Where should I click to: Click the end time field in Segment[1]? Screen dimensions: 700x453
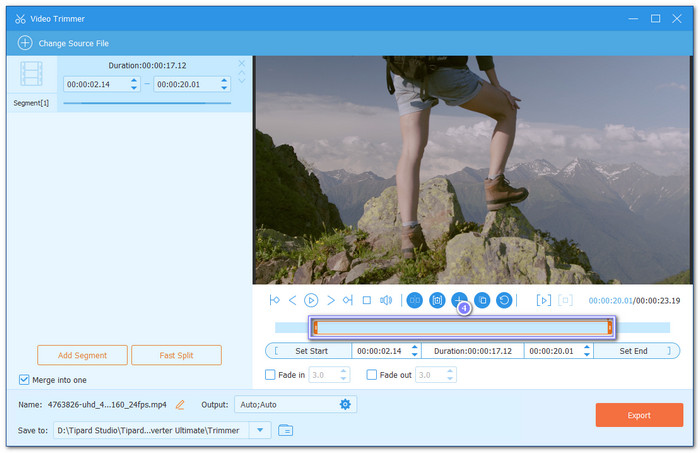click(192, 84)
